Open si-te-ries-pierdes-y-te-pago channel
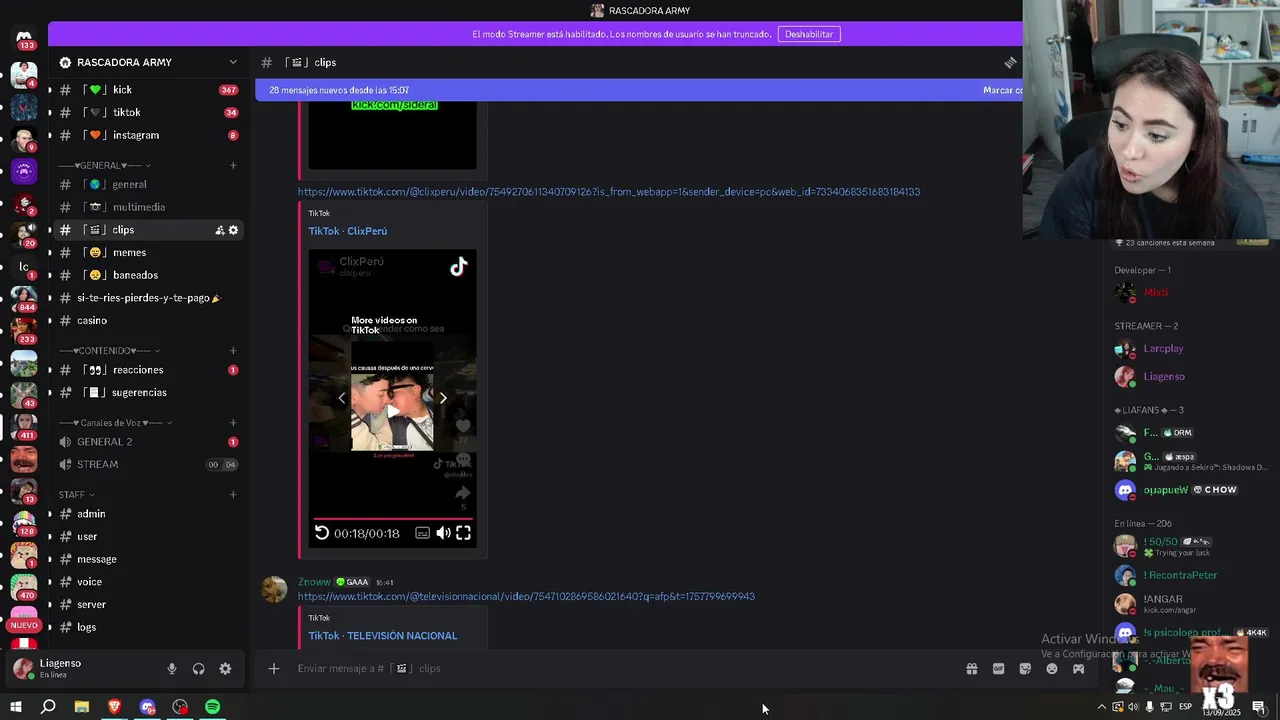1280x720 pixels. coord(148,298)
